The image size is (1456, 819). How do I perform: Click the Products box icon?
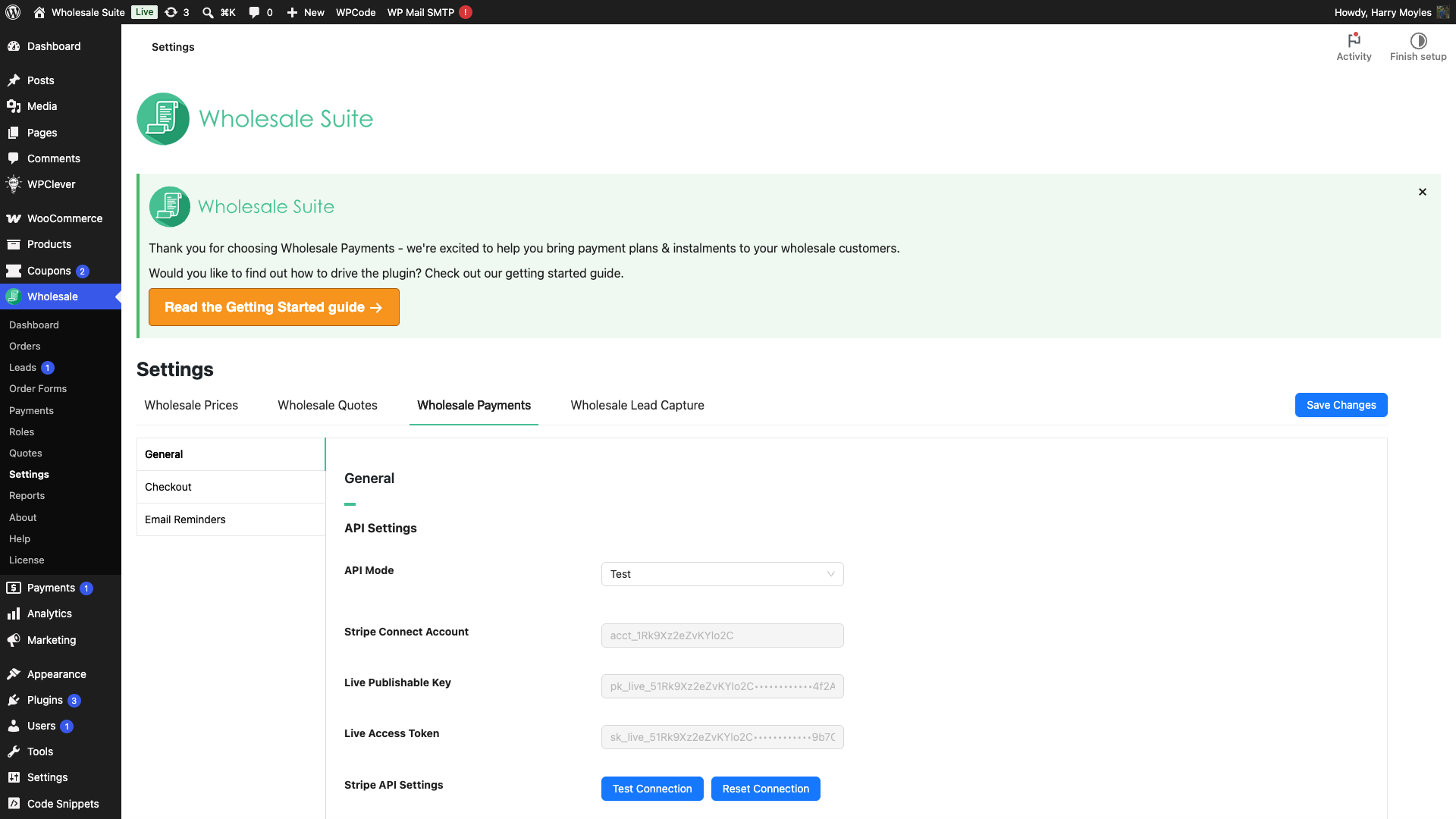point(14,244)
